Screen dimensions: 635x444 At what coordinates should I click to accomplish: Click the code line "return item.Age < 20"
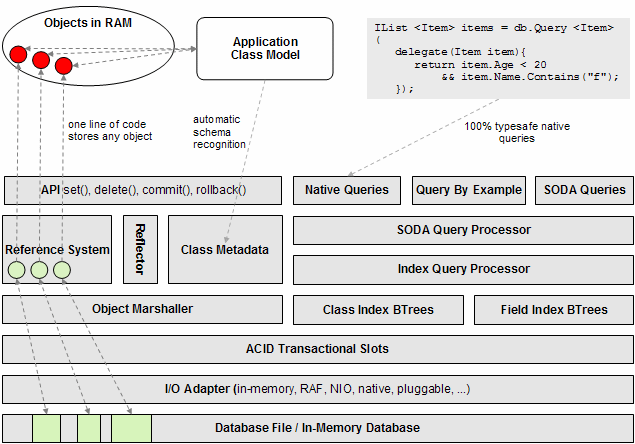(480, 65)
